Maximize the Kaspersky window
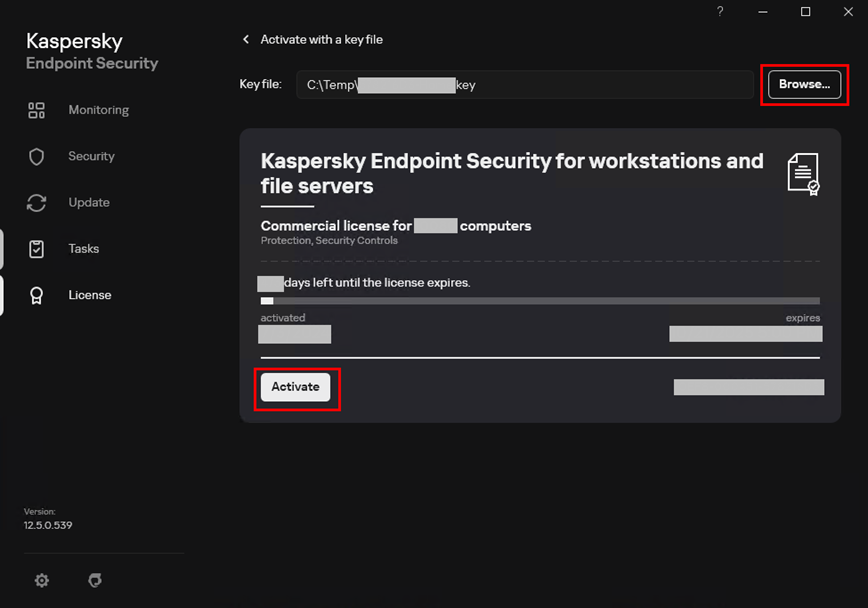868x608 pixels. point(805,12)
